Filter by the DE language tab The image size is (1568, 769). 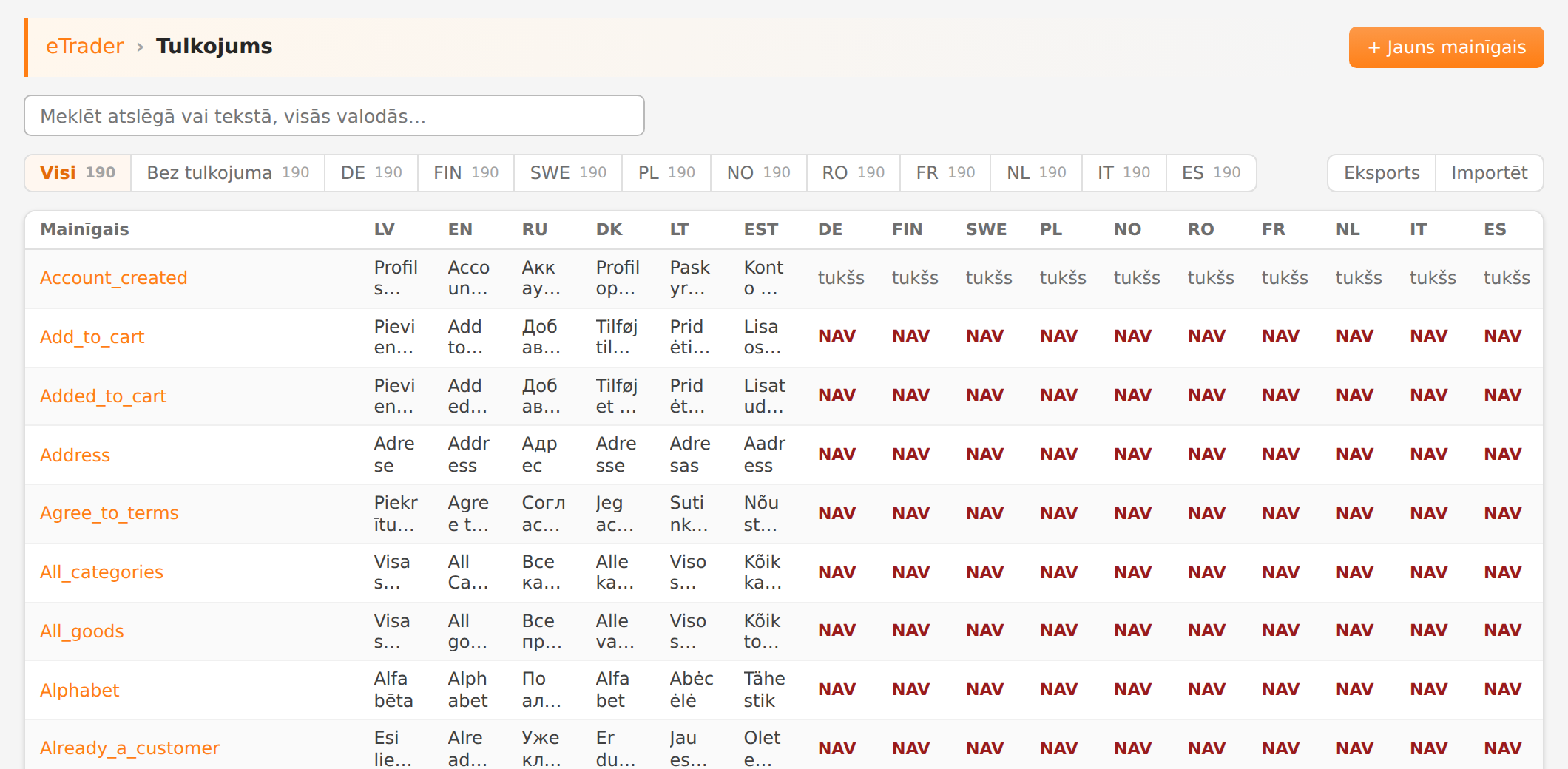[371, 173]
